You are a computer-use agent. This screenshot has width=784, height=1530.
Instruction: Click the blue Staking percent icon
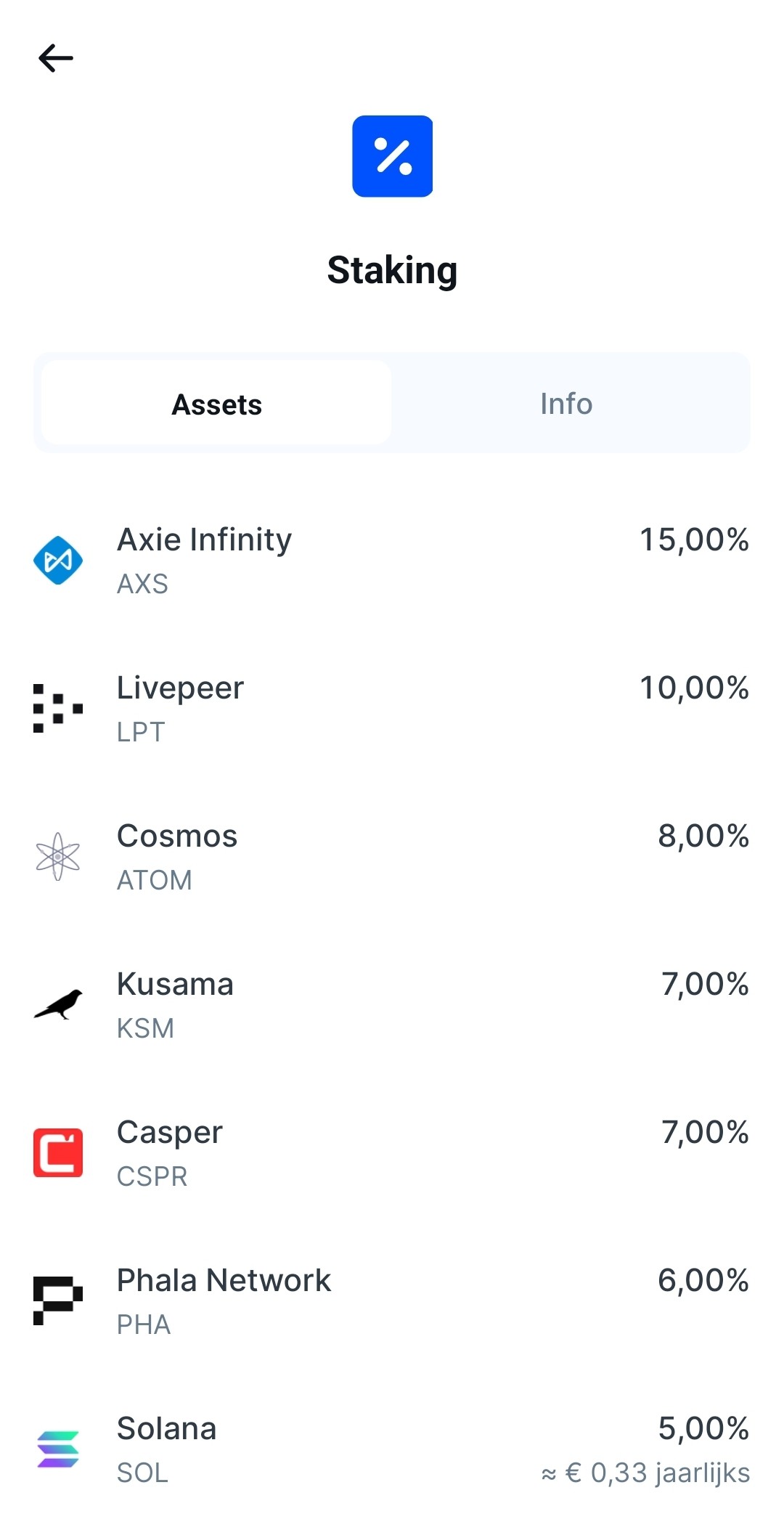pyautogui.click(x=392, y=156)
